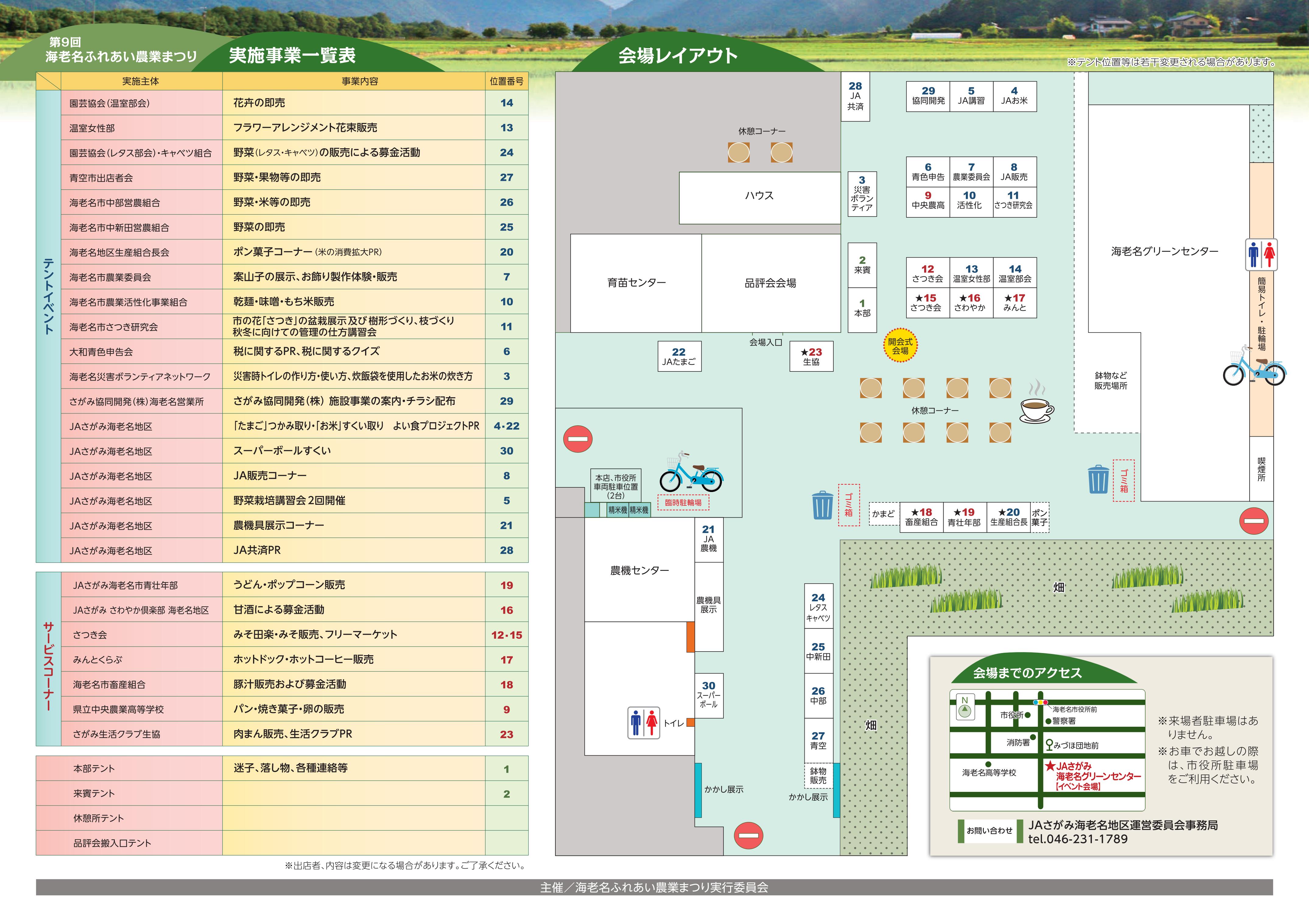Click booth 13 温室女性部 on the map
The image size is (1309, 924).
(x=971, y=272)
